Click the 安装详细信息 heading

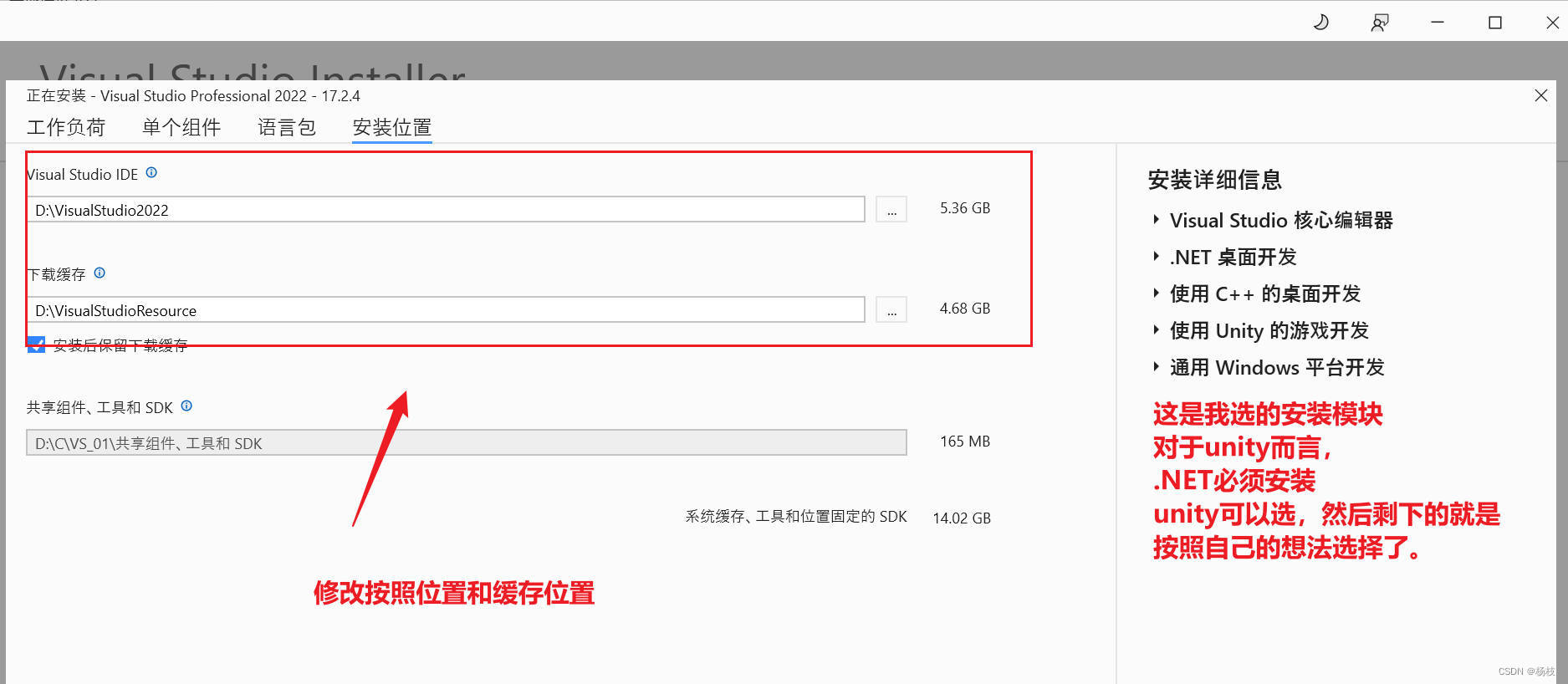(1215, 180)
